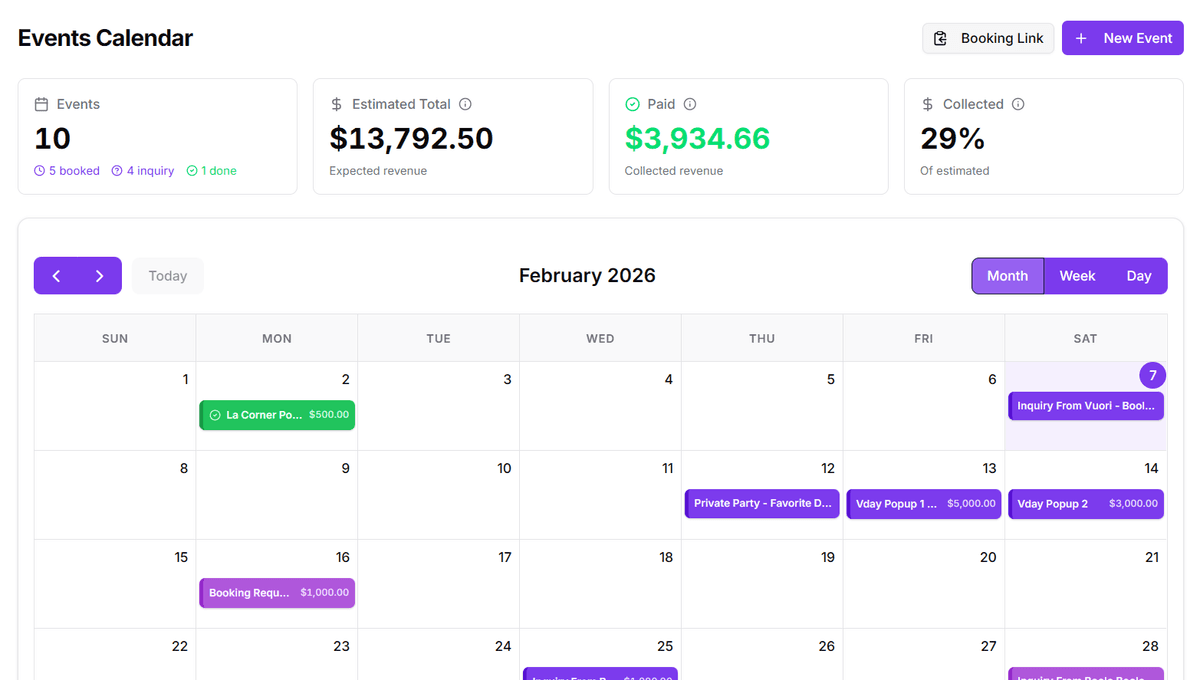The image size is (1200, 680).
Task: Open the Estimated Total info tooltip icon
Action: click(464, 104)
